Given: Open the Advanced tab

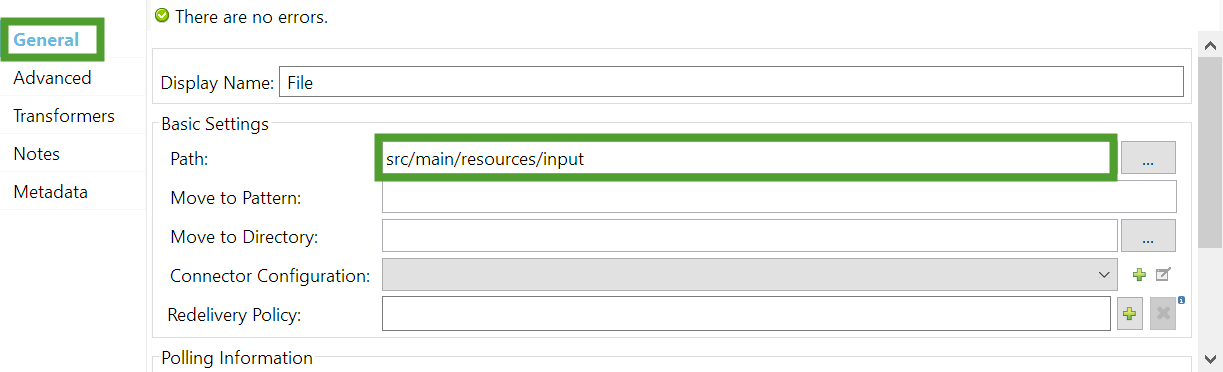Looking at the screenshot, I should click(52, 78).
